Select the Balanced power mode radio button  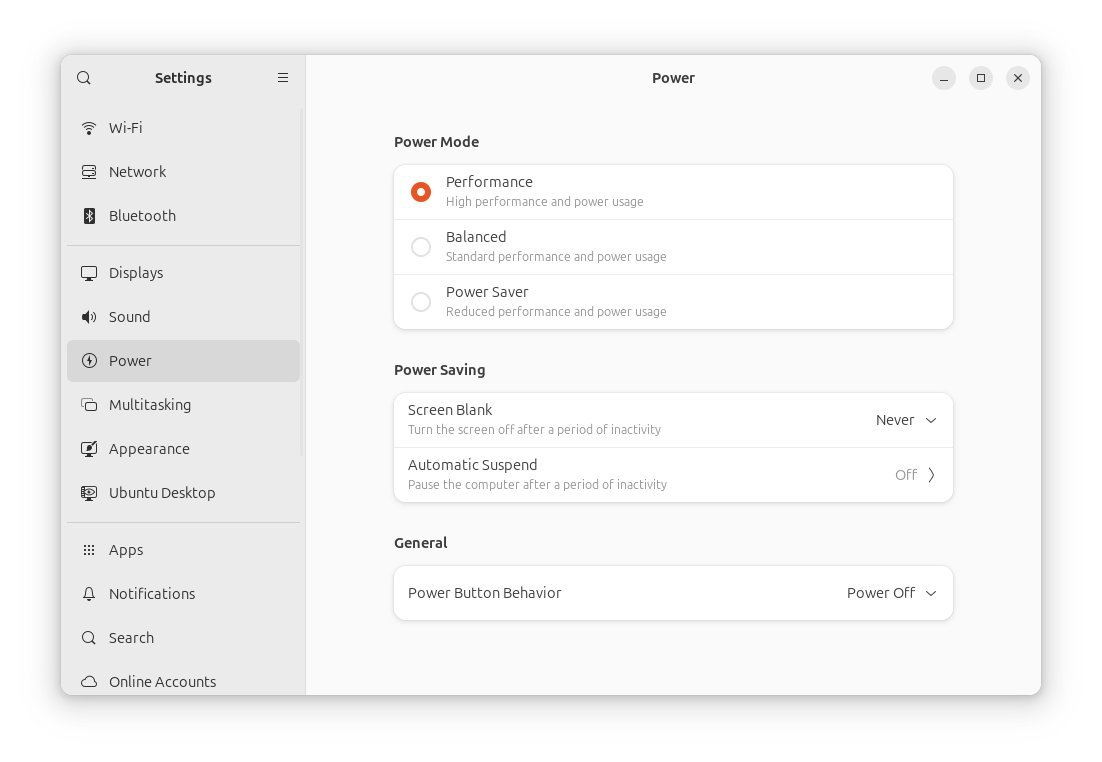tap(421, 247)
